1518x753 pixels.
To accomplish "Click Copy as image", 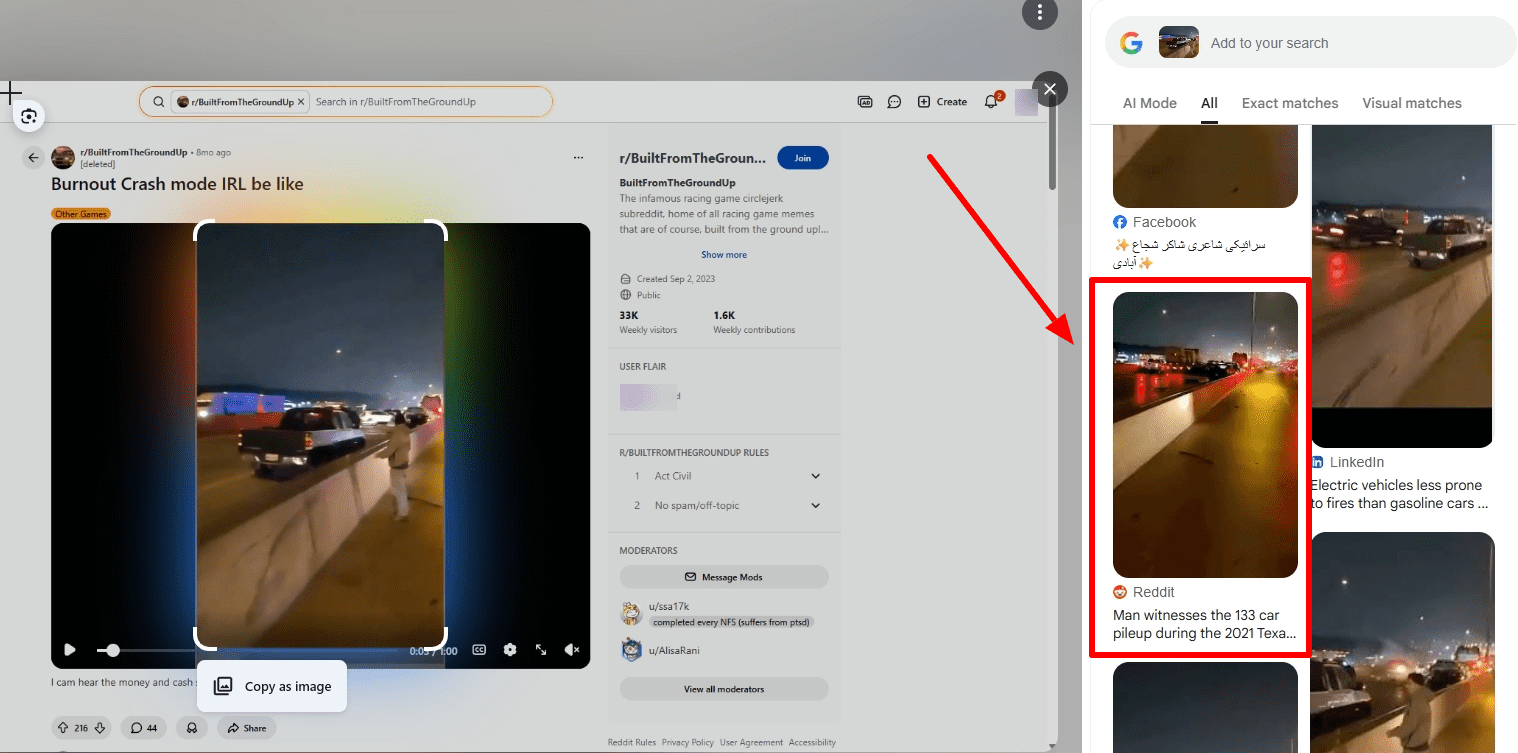I will (x=272, y=686).
